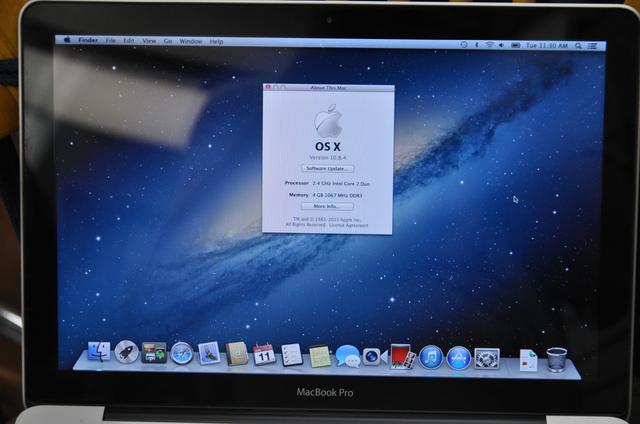Click the version number text in About window
640x424 pixels.
(328, 158)
